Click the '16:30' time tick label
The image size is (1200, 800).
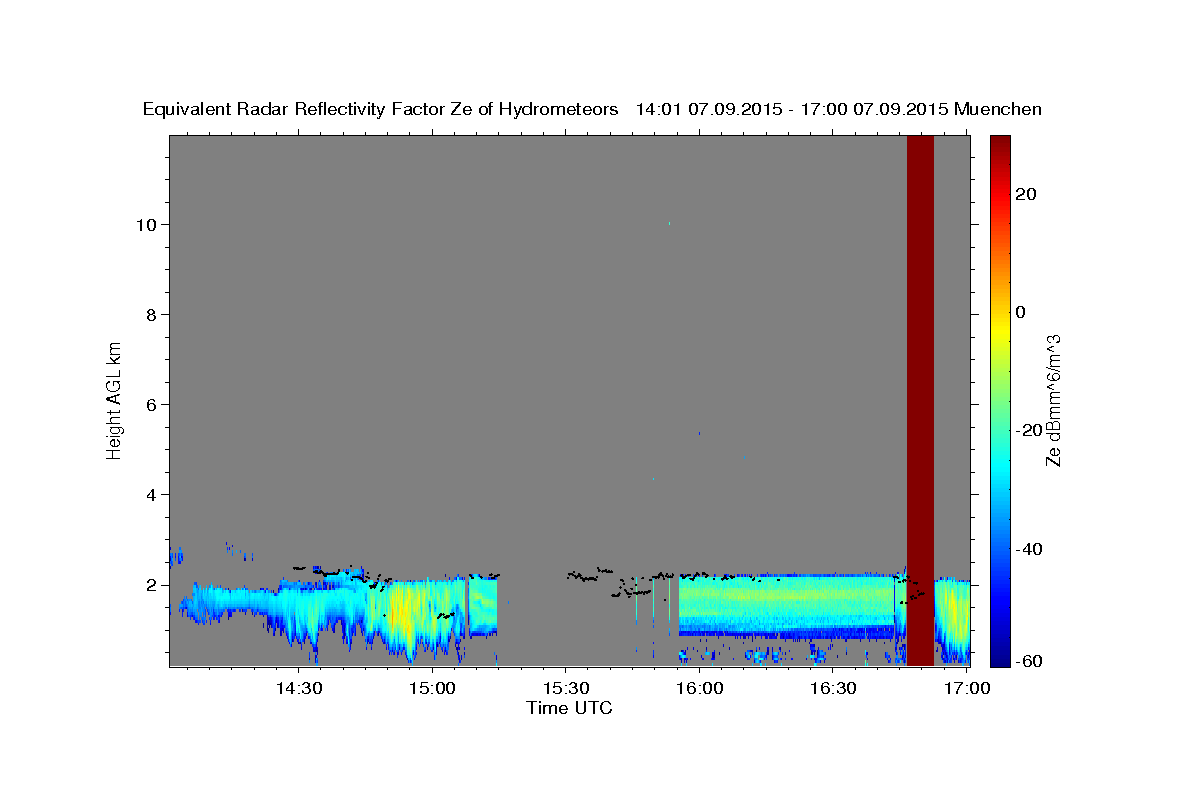point(832,688)
